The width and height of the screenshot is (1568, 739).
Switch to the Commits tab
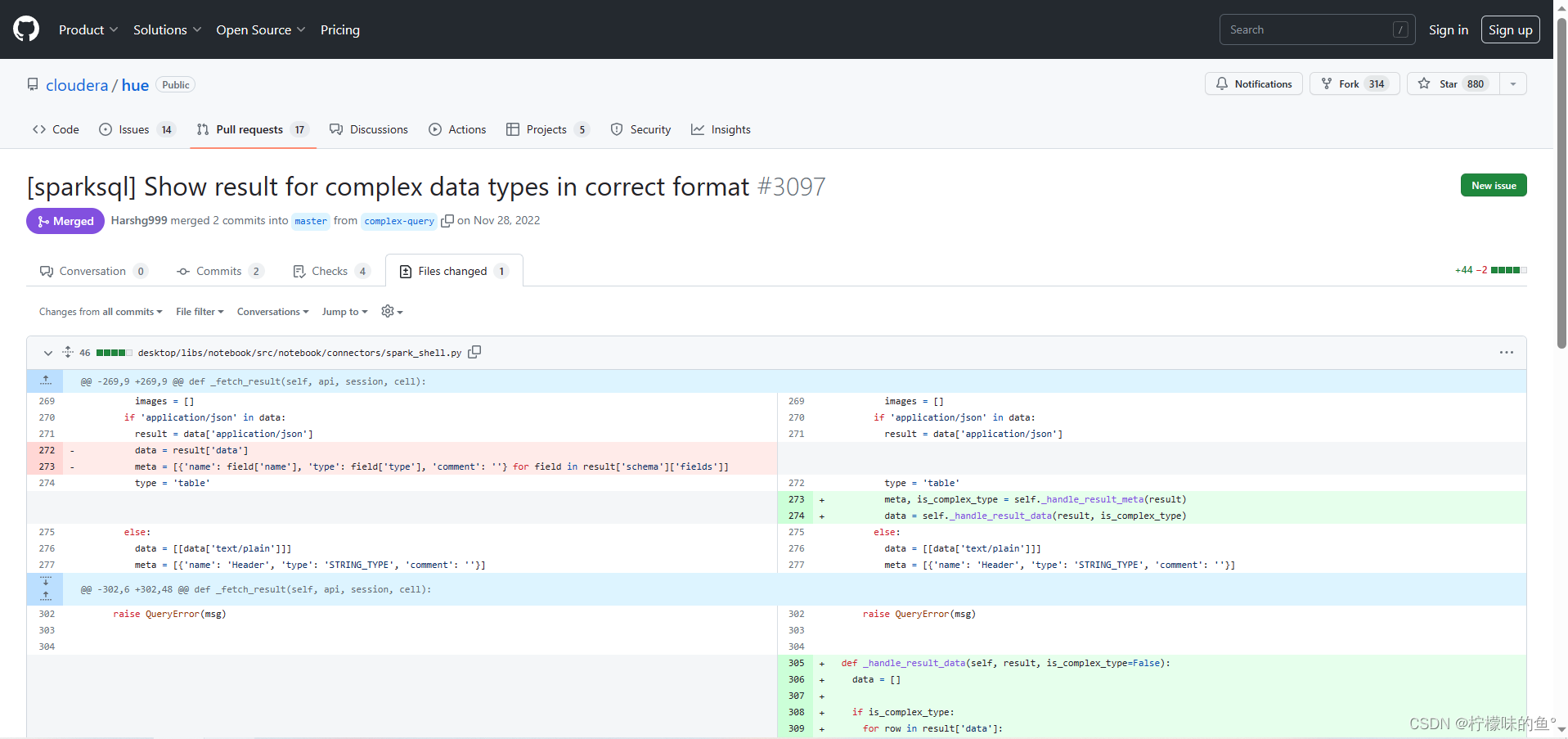click(220, 271)
